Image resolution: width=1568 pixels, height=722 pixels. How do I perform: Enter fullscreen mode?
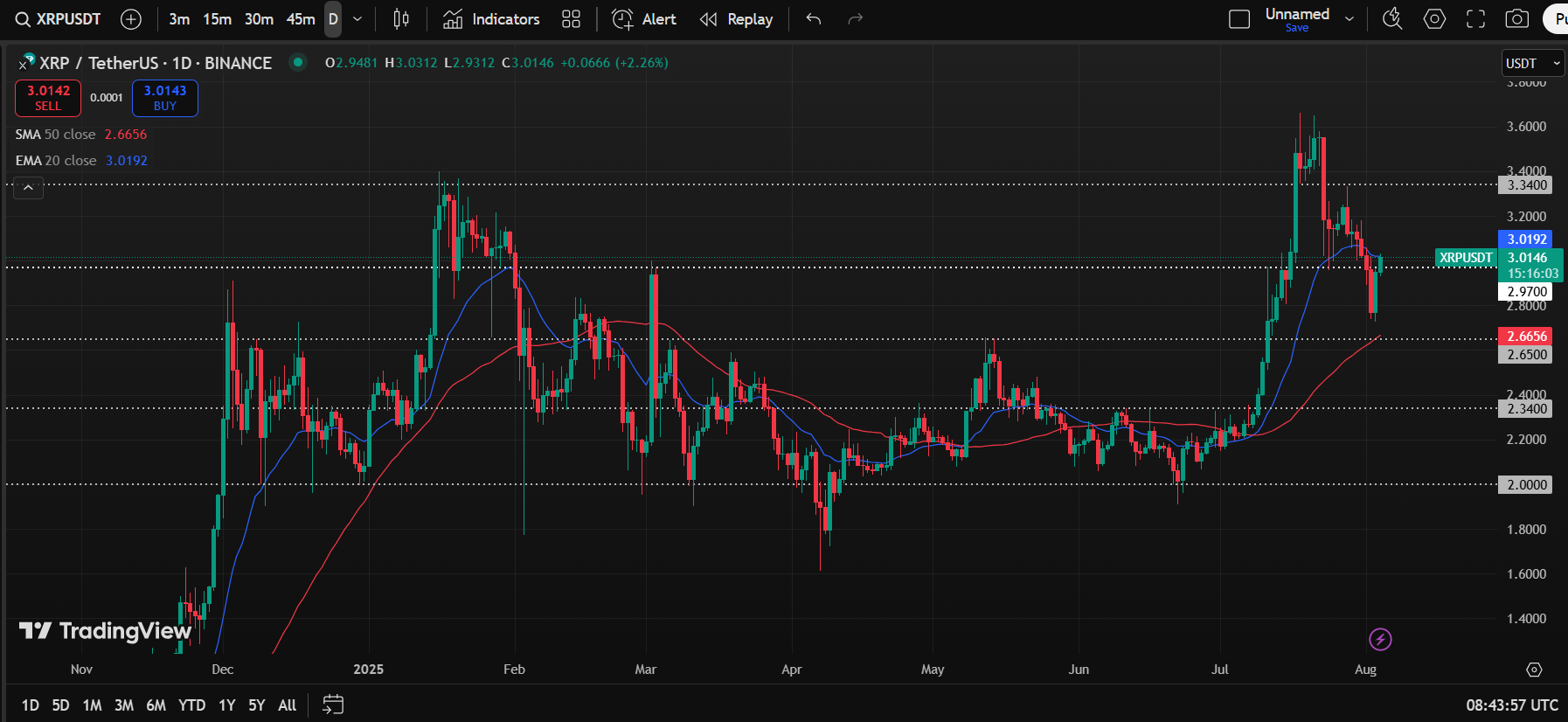(x=1475, y=19)
